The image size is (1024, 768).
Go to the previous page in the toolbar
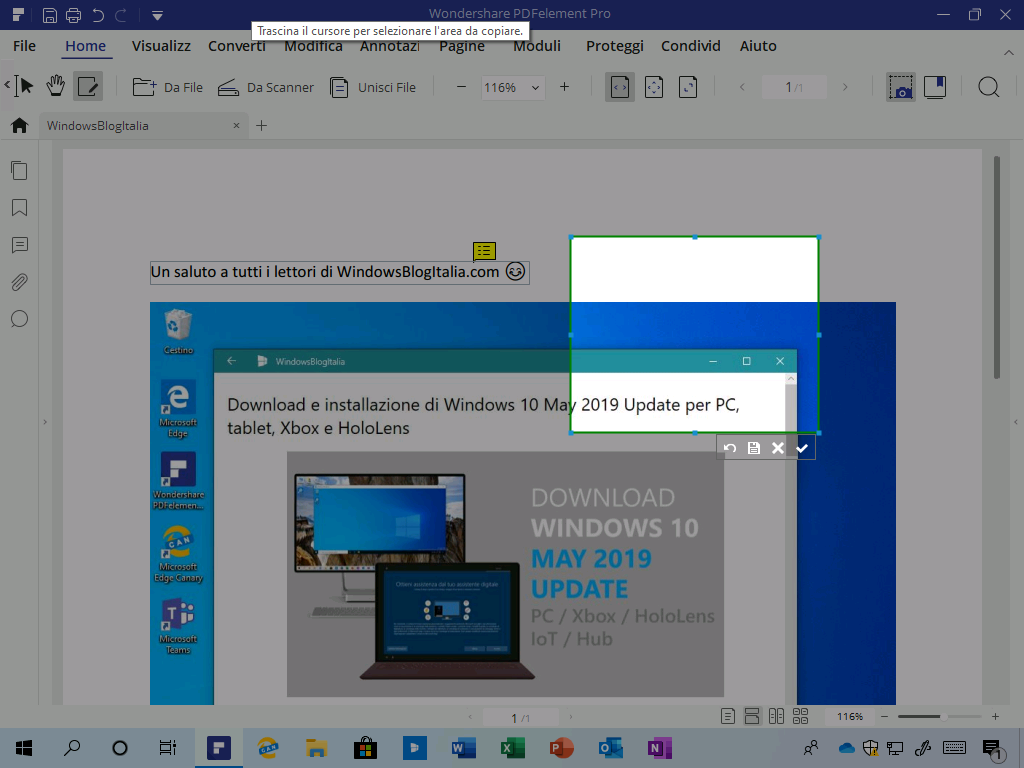click(x=742, y=87)
